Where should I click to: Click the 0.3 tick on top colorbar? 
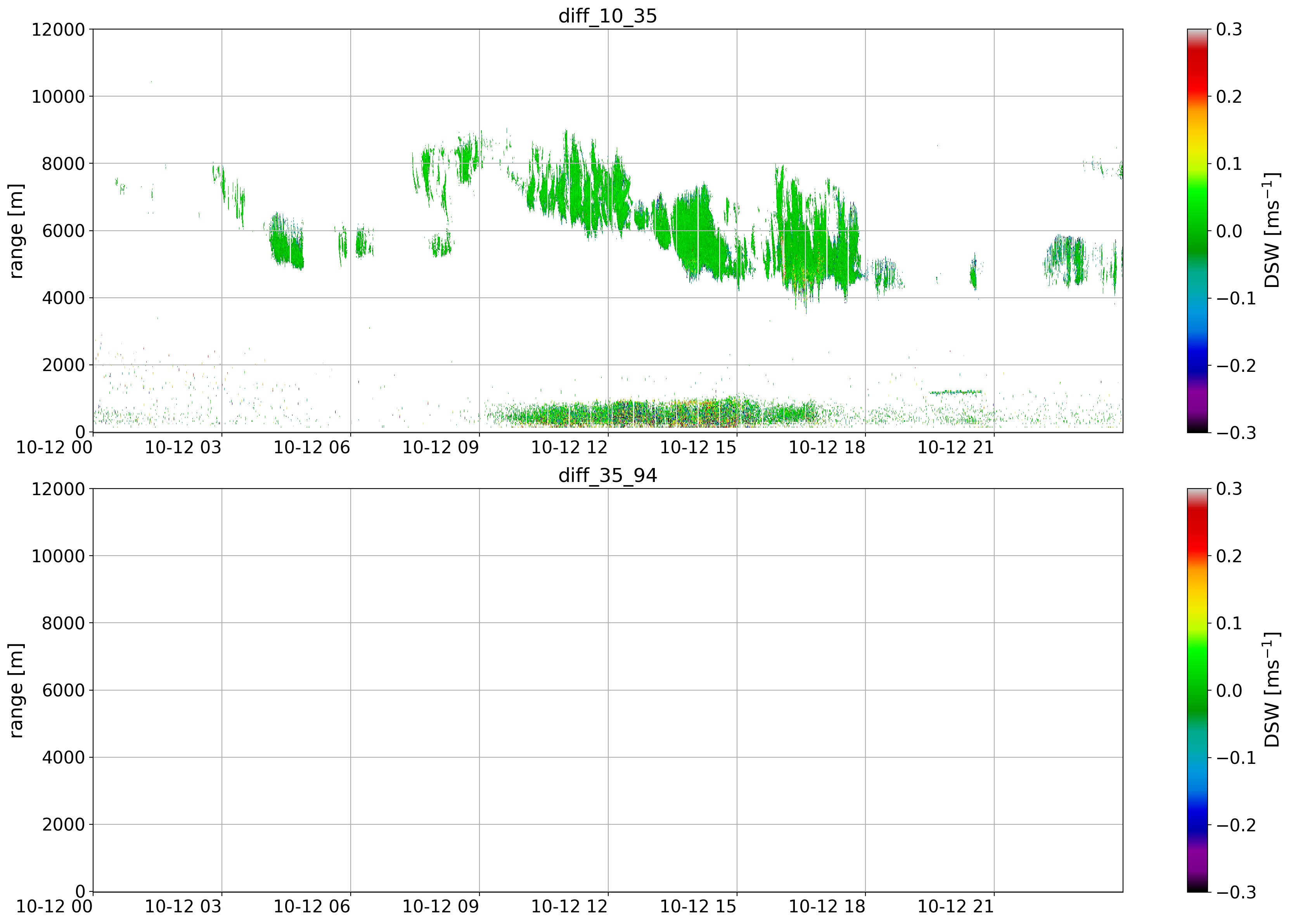pyautogui.click(x=1229, y=29)
